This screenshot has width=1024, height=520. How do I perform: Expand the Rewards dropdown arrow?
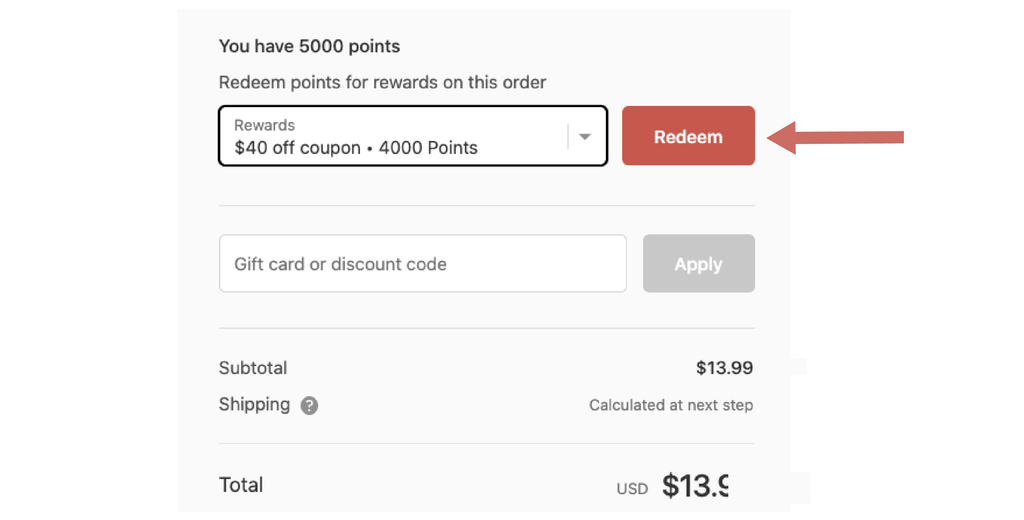click(586, 137)
